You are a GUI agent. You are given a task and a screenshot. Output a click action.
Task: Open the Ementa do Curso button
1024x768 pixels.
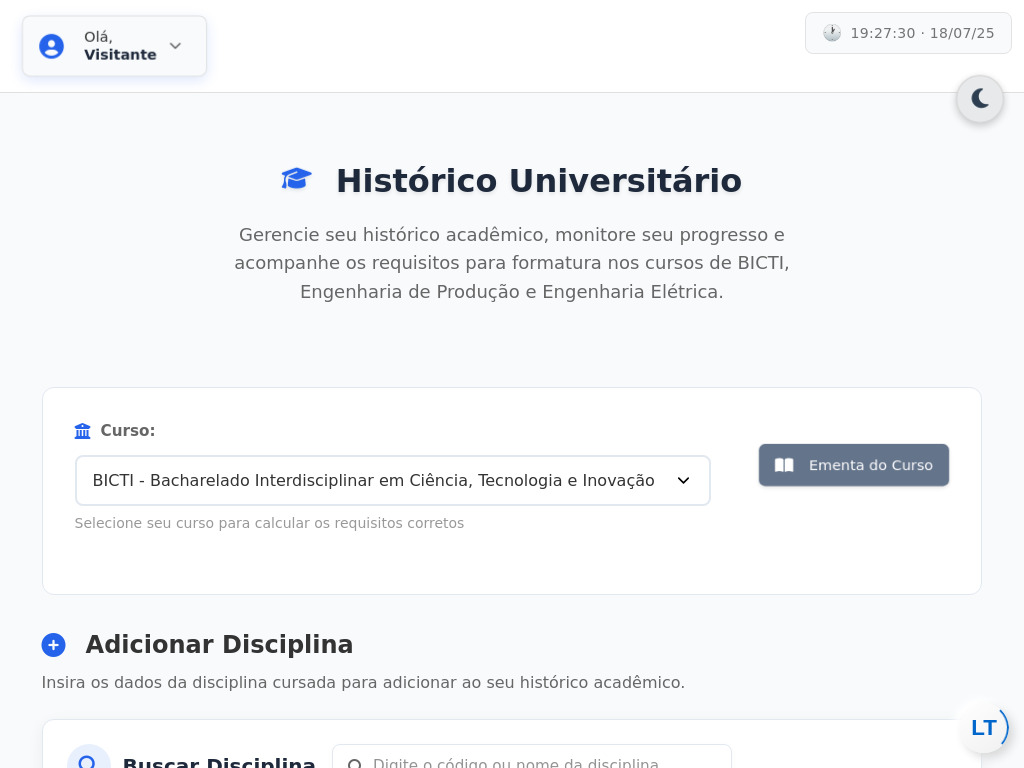854,465
